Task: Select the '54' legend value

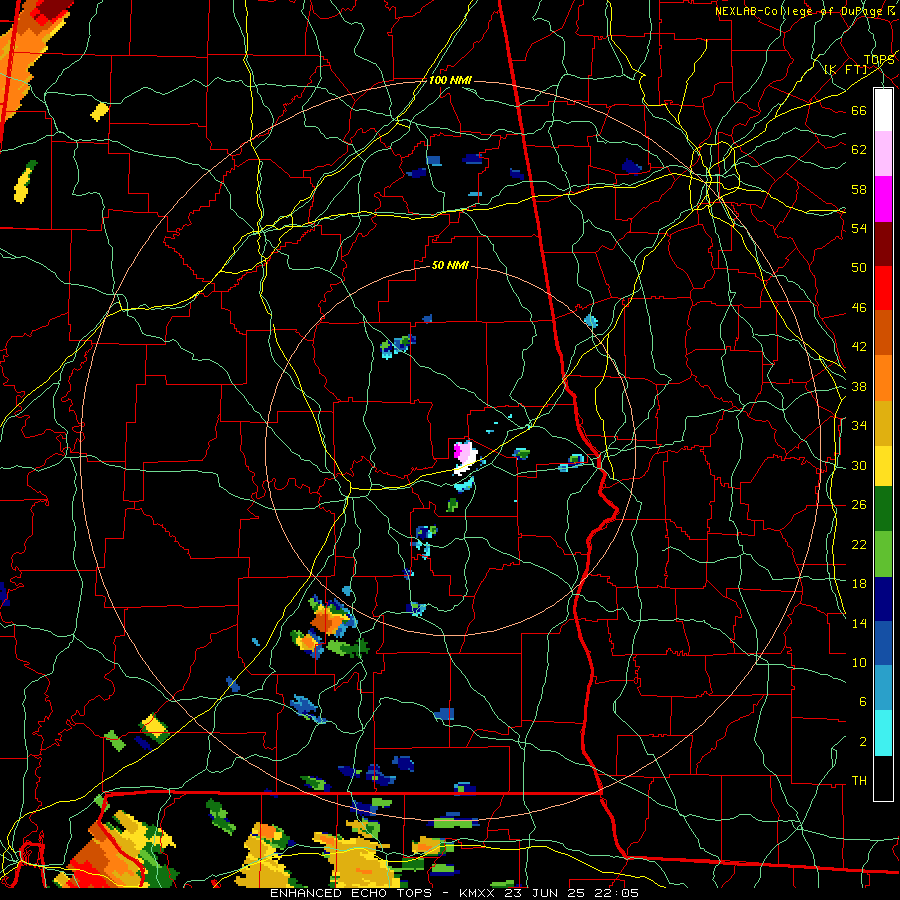Action: point(859,229)
